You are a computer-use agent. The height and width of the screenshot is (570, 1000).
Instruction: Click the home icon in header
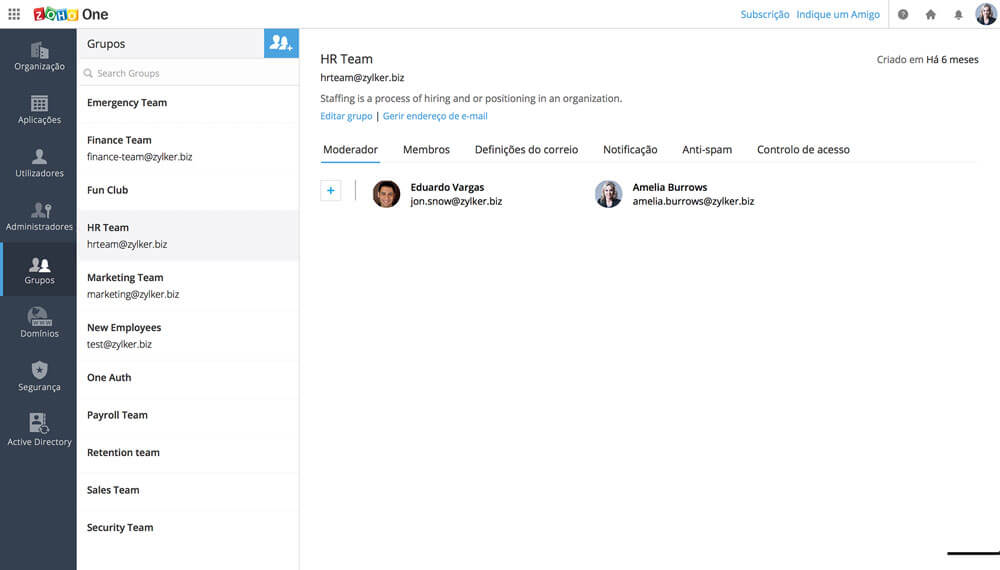point(931,15)
